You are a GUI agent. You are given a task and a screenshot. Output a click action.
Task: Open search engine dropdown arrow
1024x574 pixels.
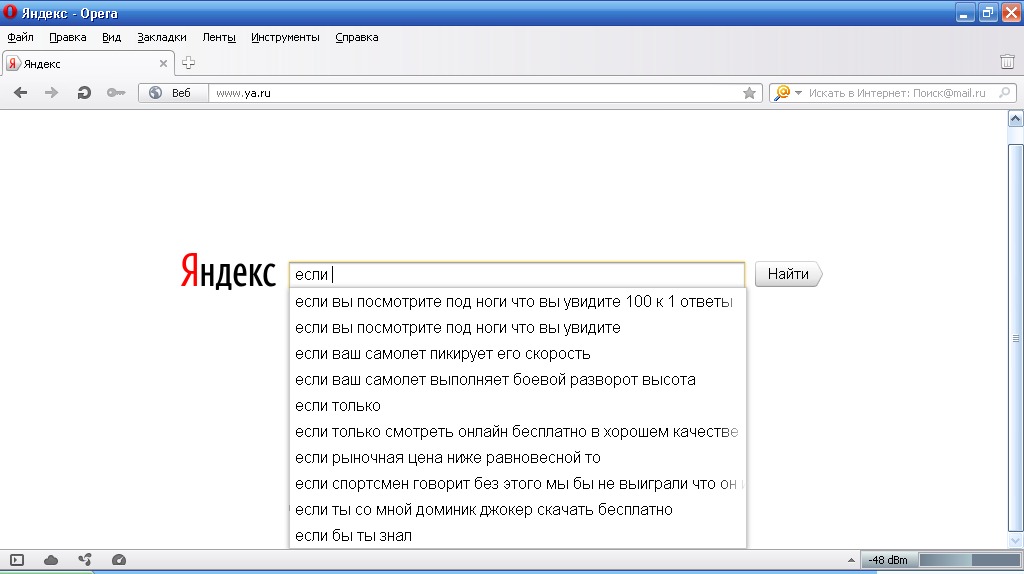[798, 93]
